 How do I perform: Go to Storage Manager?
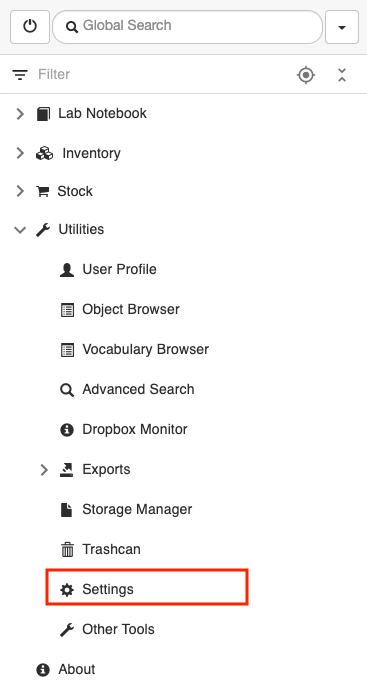click(126, 510)
